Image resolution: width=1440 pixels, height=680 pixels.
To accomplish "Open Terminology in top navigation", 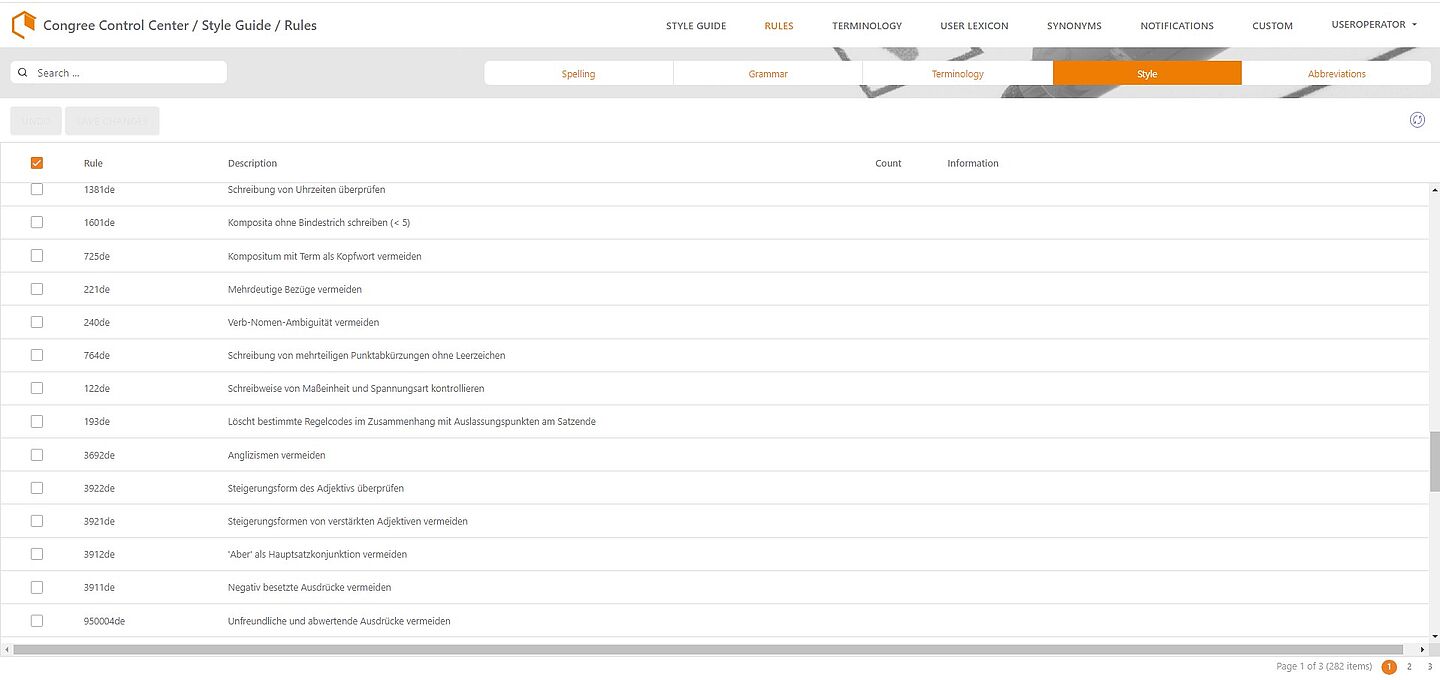I will 867,26.
